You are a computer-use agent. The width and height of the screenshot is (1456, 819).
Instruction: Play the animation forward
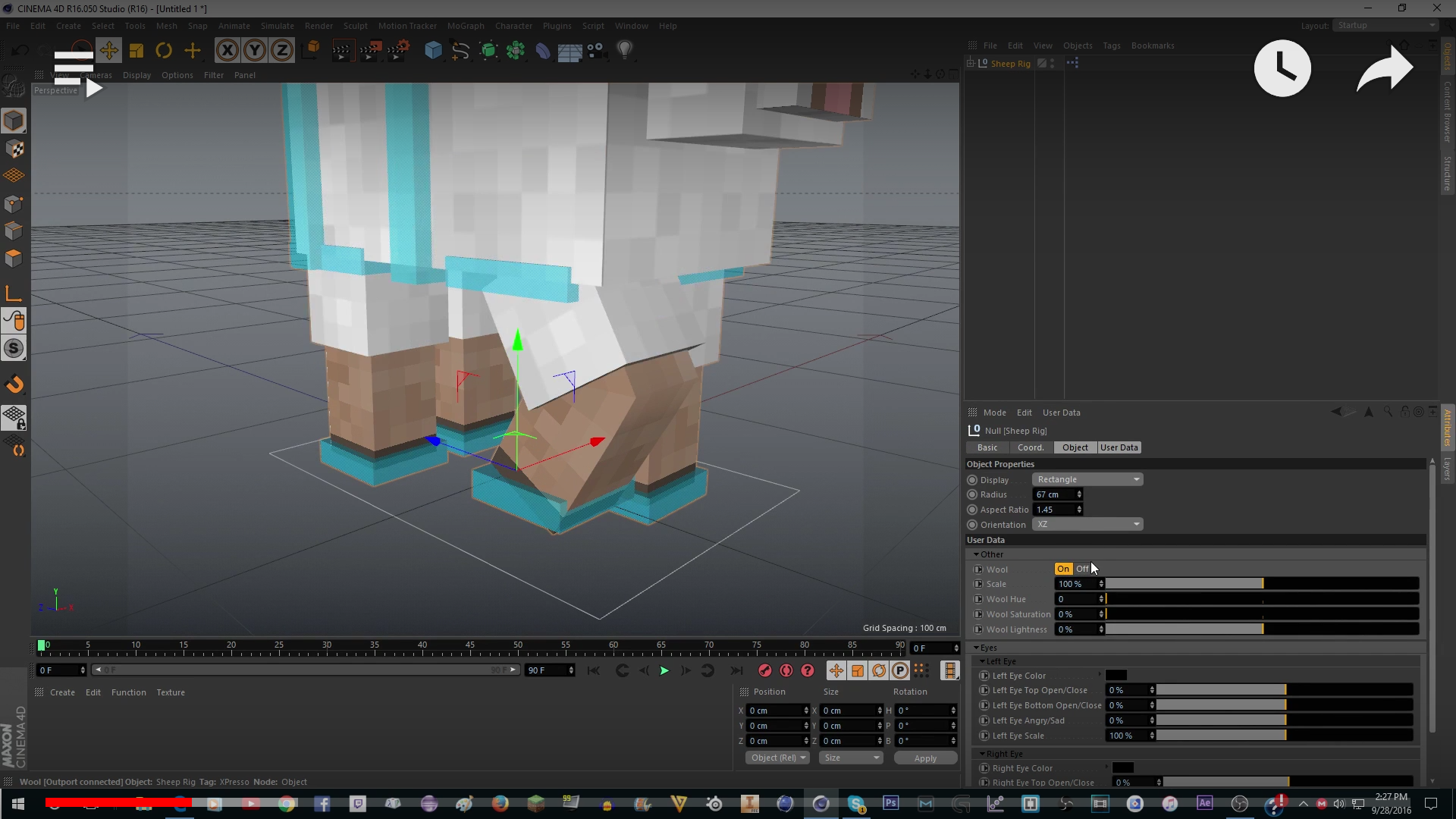(x=664, y=670)
